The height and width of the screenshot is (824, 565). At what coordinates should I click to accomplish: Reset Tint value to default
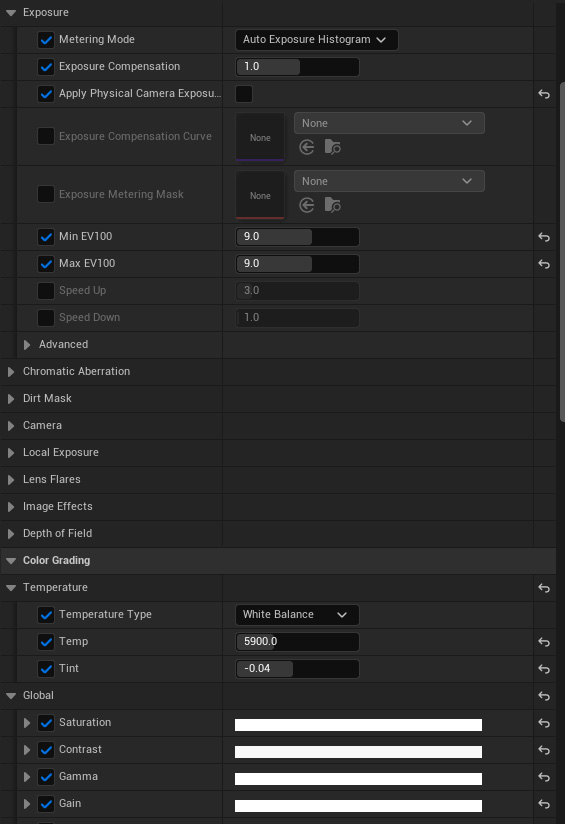tap(544, 668)
